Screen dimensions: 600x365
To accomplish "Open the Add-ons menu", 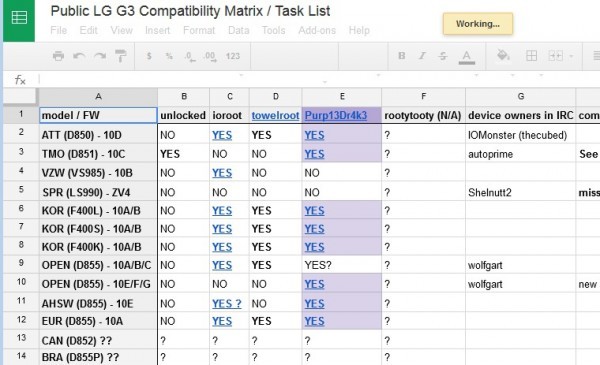I will coord(317,30).
